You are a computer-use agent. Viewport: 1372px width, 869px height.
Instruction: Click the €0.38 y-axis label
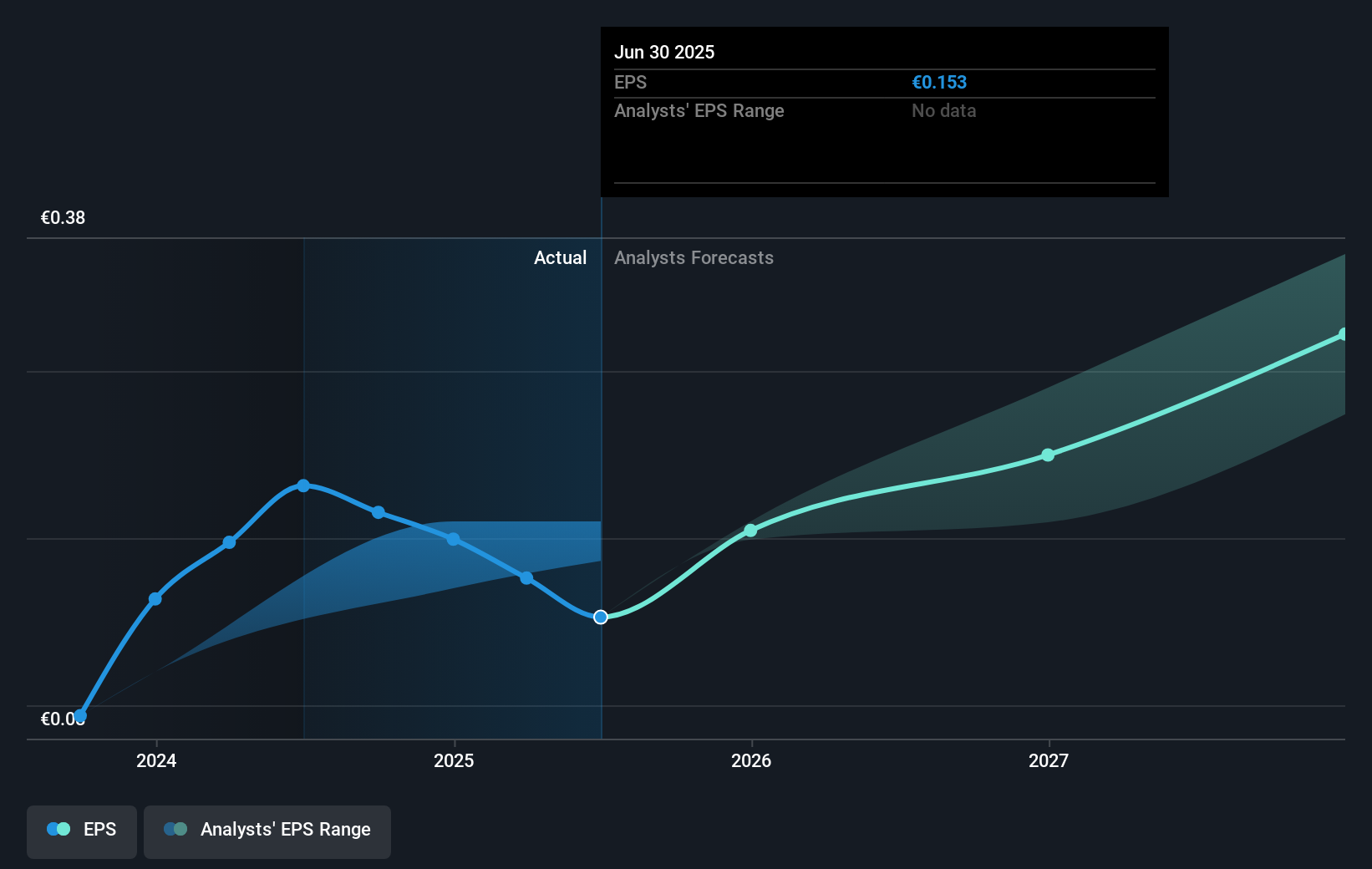(x=63, y=218)
